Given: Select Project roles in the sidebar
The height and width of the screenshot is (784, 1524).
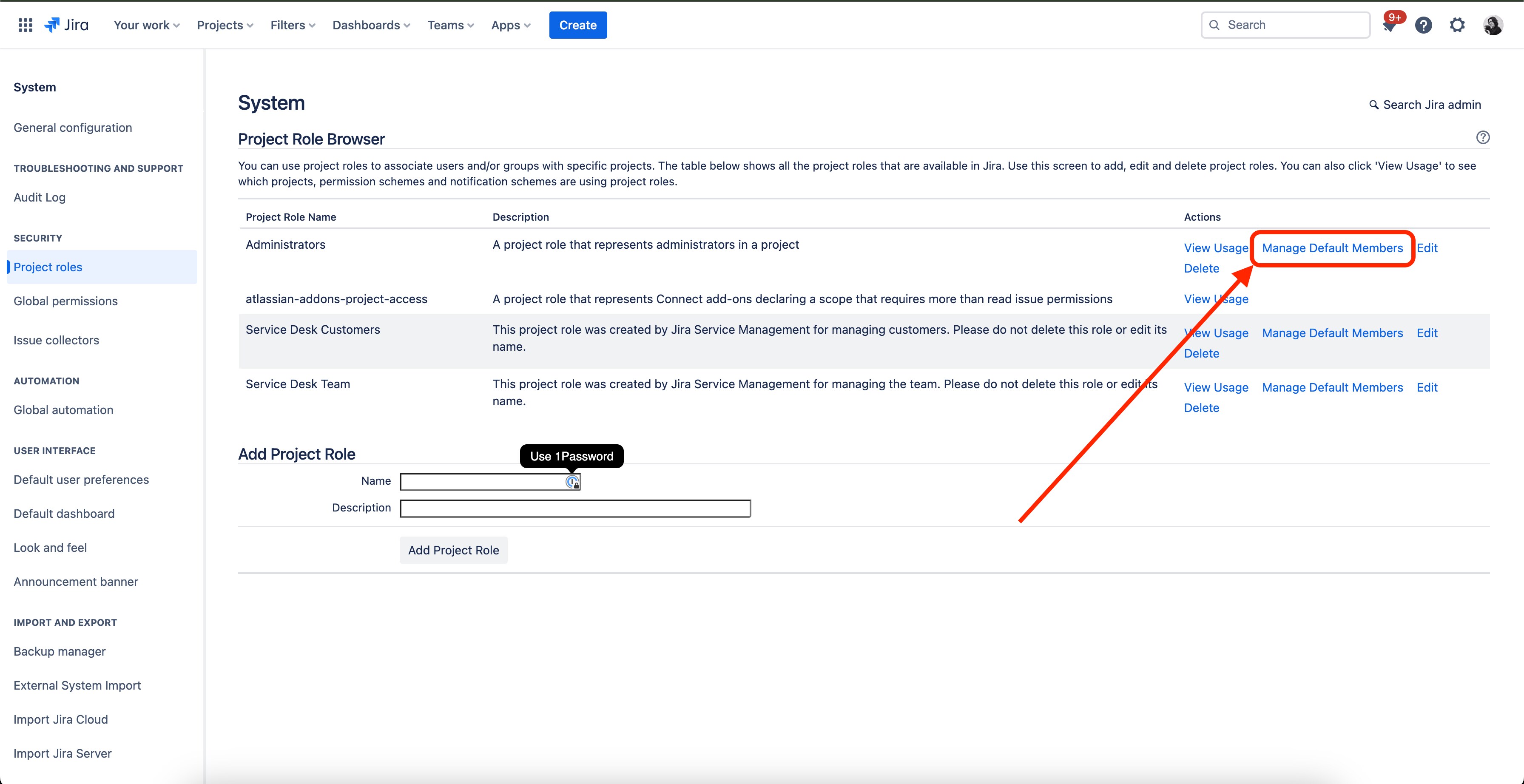Looking at the screenshot, I should tap(102, 267).
